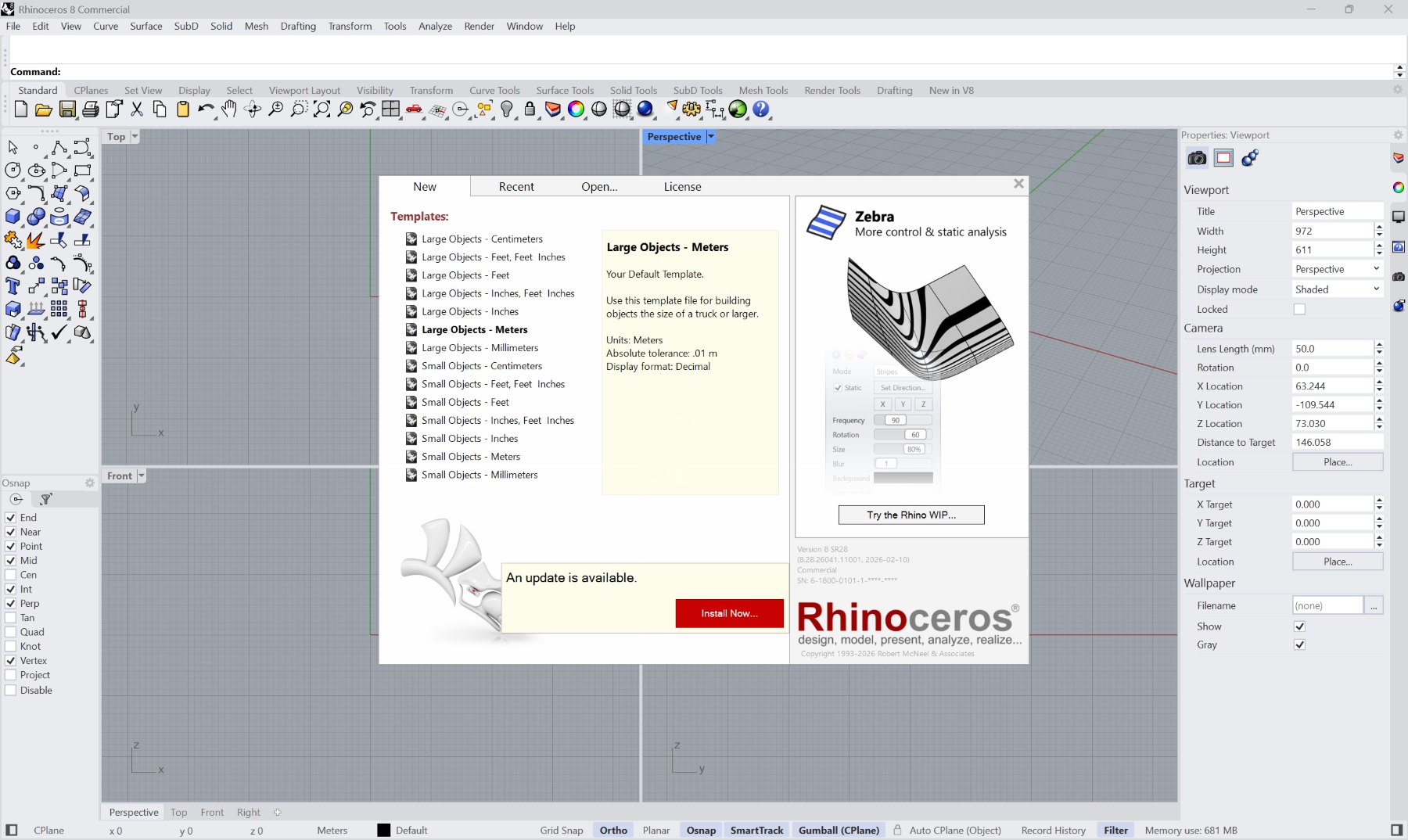The image size is (1408, 840).
Task: Click the light bulb Hide icon
Action: click(x=507, y=109)
